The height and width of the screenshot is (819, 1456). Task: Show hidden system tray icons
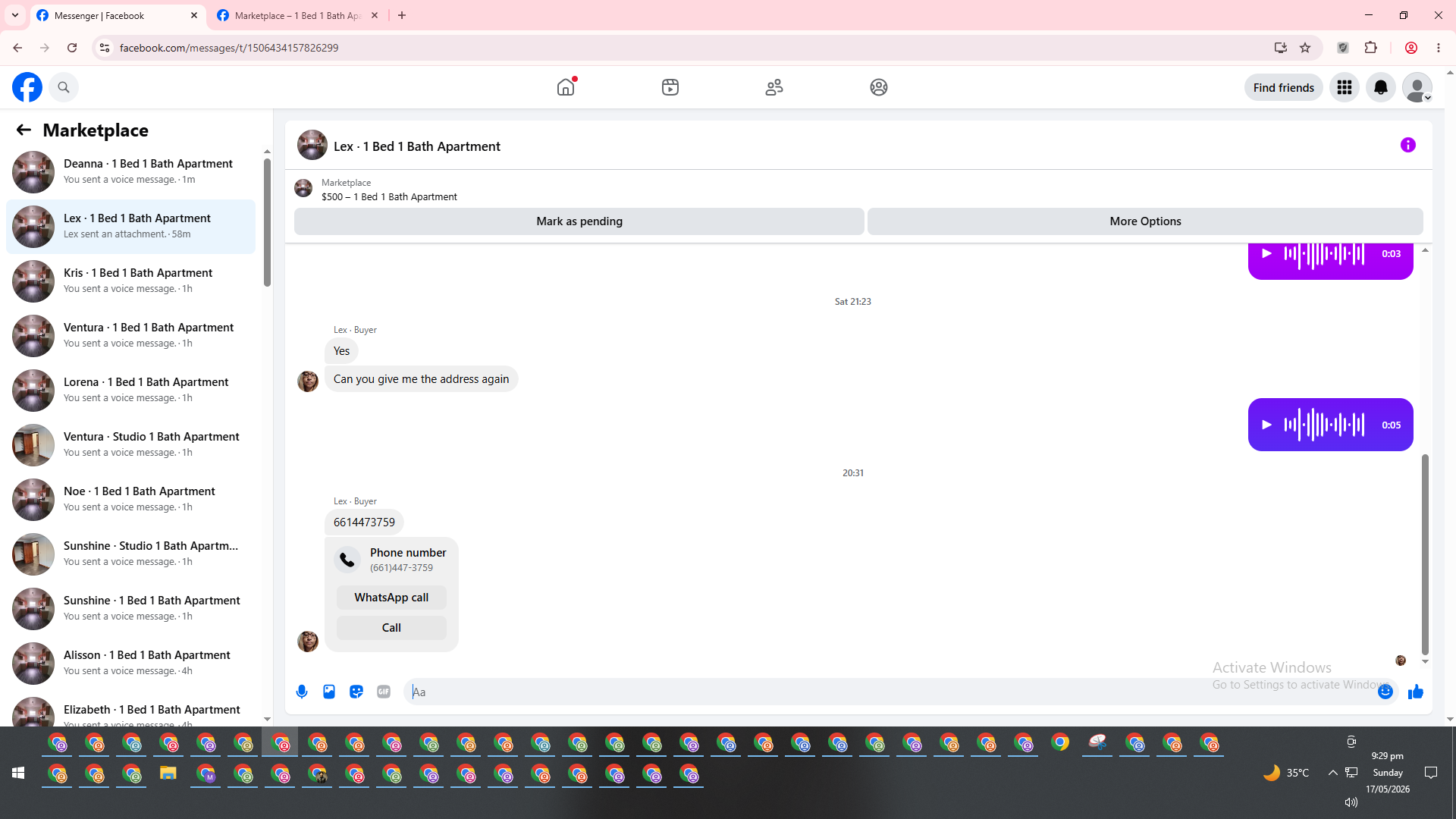[1332, 773]
